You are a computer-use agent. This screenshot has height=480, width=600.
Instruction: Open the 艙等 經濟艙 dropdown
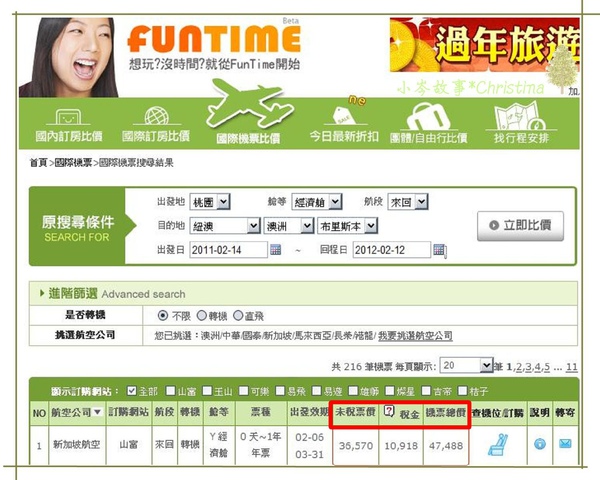click(x=316, y=202)
